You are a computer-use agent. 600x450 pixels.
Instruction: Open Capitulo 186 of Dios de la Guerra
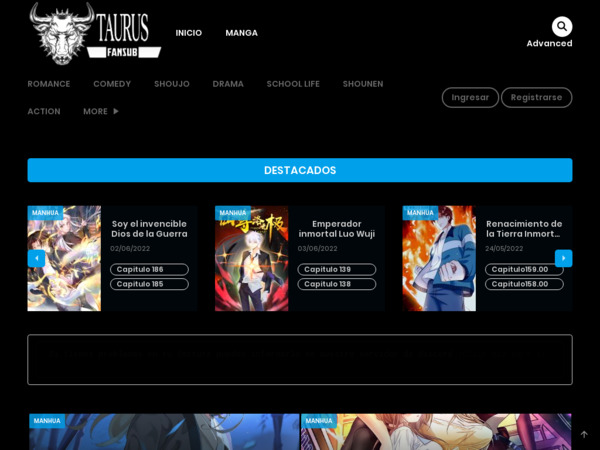click(149, 269)
